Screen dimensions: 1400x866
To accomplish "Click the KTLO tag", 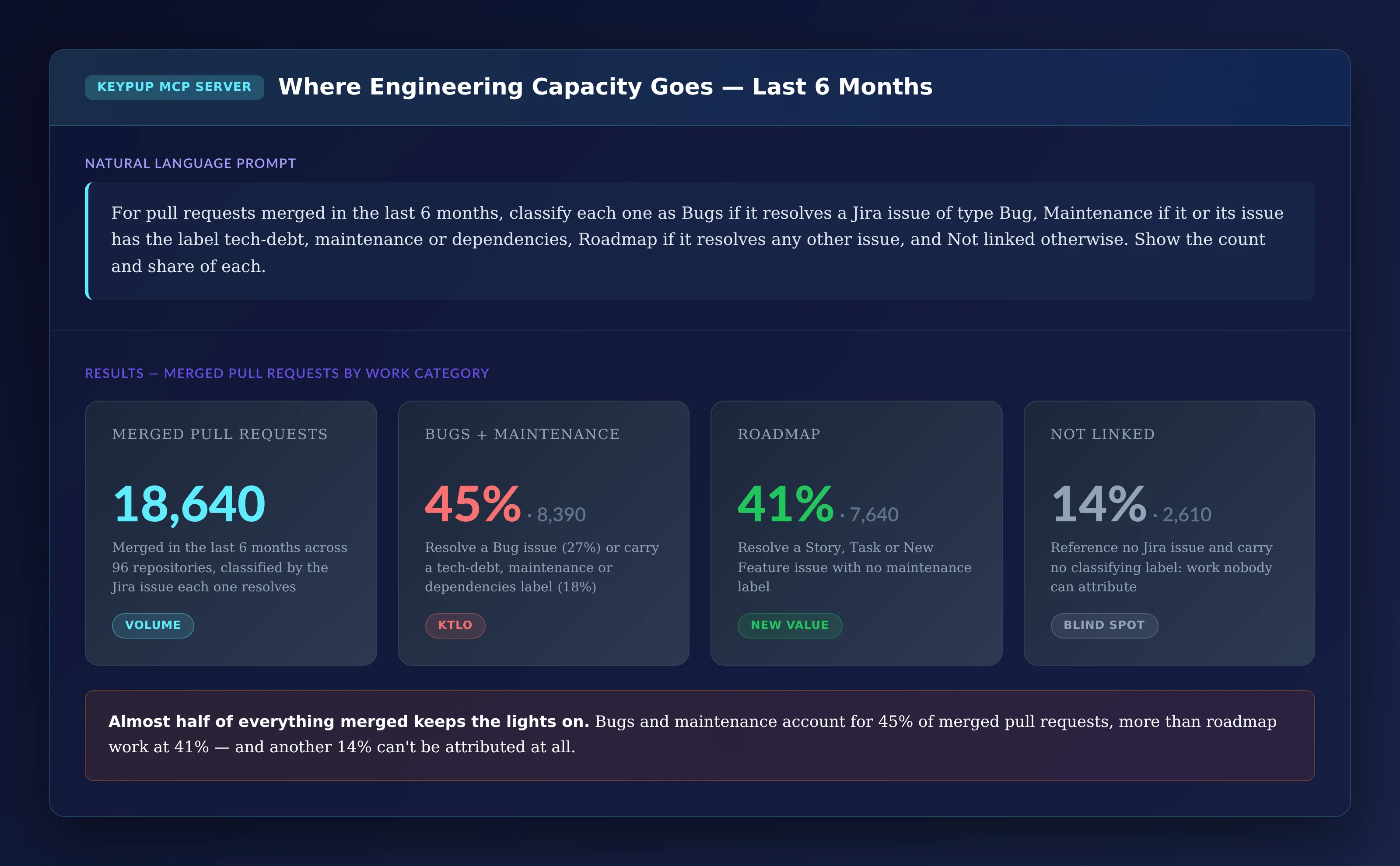I will pos(455,625).
